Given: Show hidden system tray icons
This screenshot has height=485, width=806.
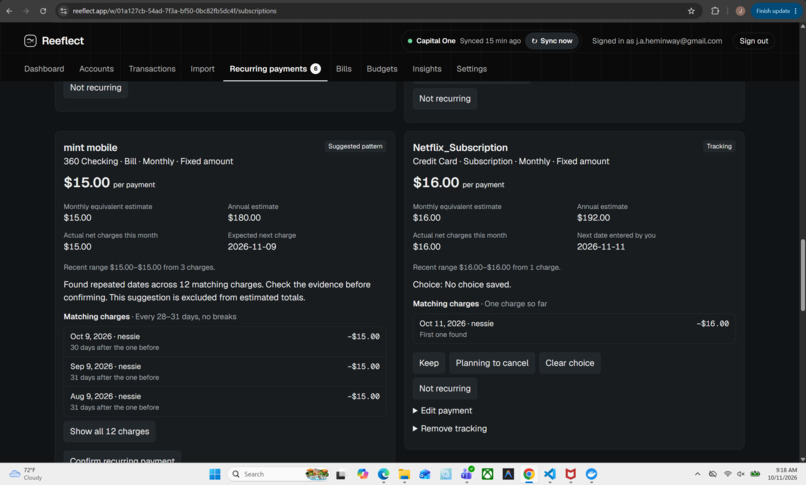Looking at the screenshot, I should (698, 474).
